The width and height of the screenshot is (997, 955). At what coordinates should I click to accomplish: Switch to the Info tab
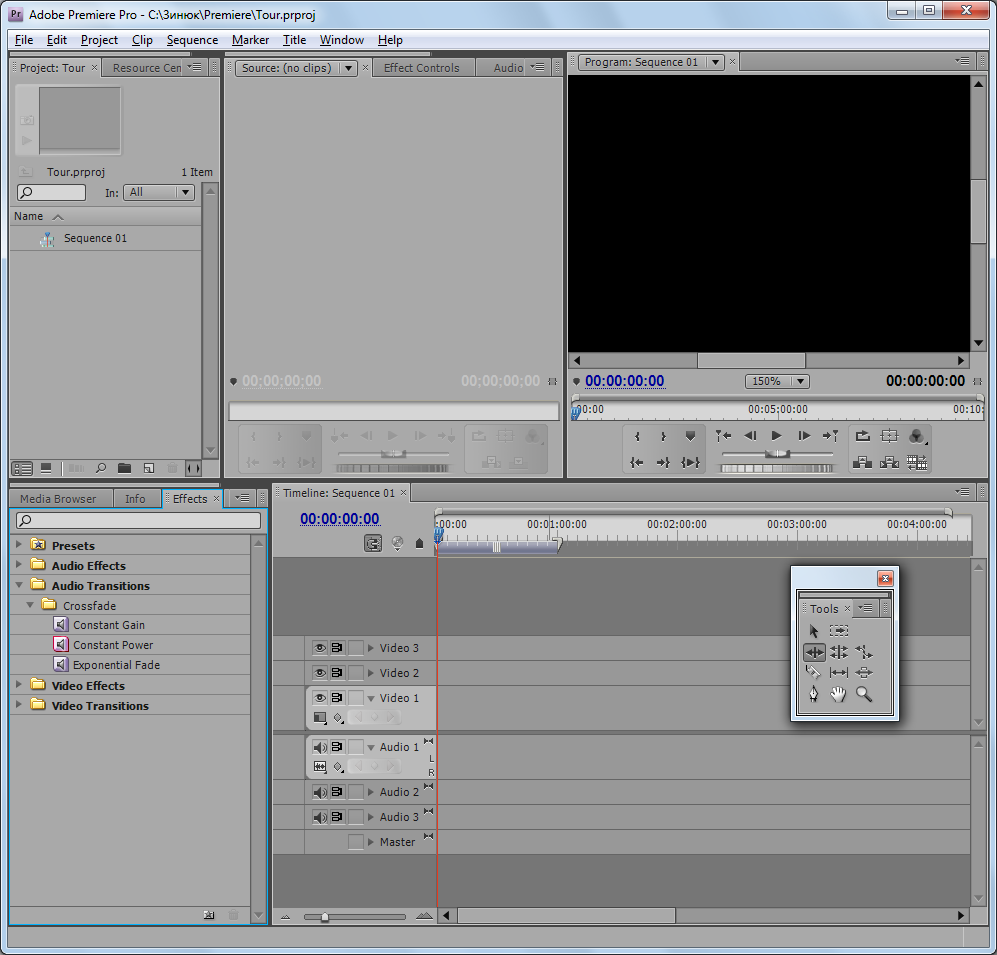[135, 499]
